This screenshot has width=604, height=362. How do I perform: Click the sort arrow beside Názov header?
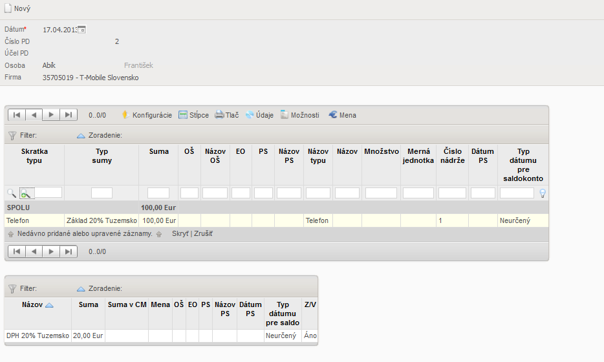tap(49, 305)
